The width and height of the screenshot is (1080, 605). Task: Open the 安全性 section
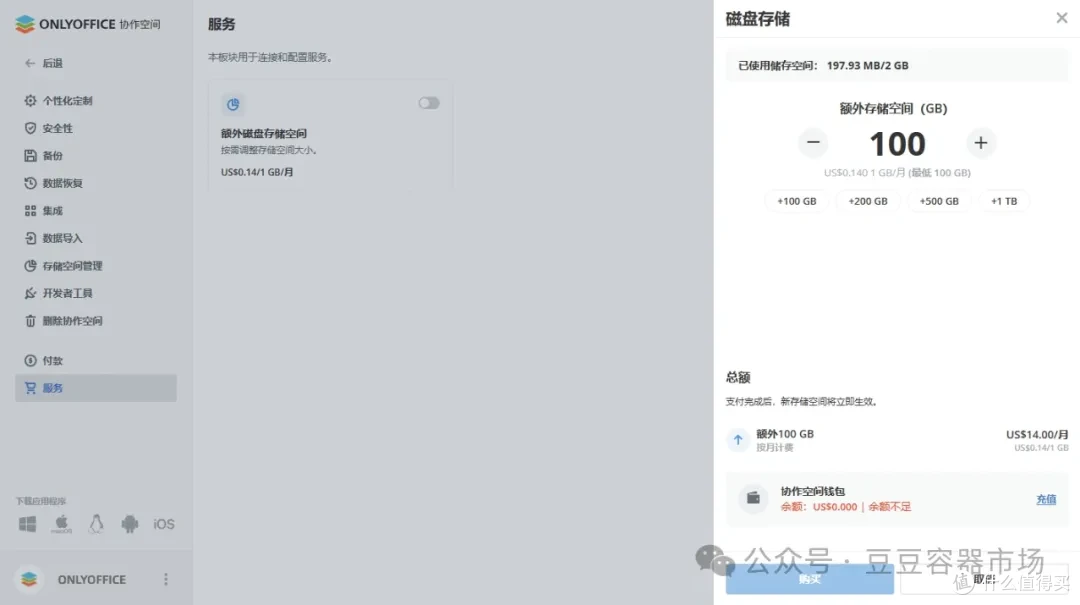click(57, 128)
